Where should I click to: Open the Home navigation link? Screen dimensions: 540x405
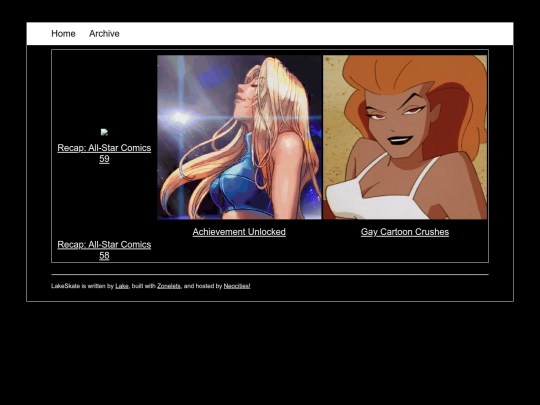(63, 34)
